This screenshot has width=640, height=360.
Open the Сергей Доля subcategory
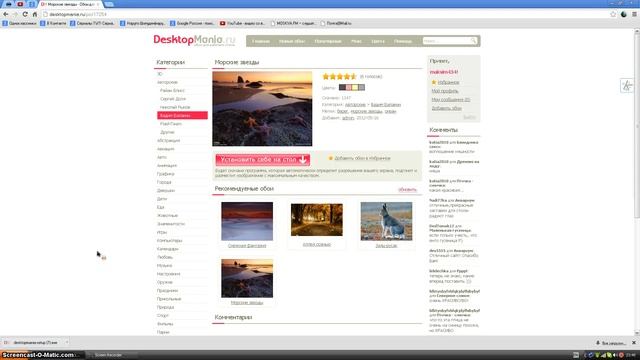point(173,99)
